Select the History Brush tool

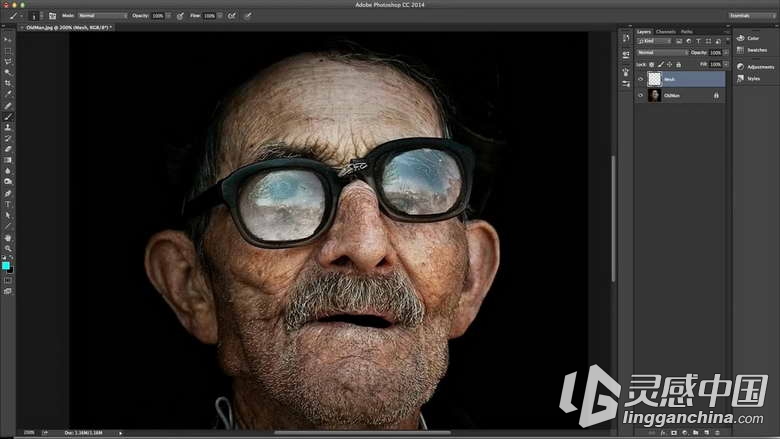tap(7, 139)
